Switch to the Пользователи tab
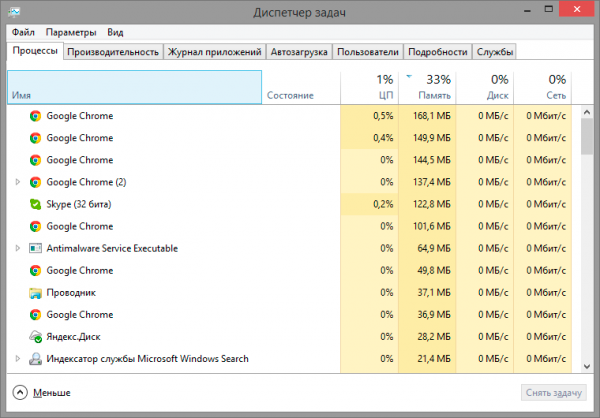Image resolution: width=600 pixels, height=418 pixels. [x=368, y=52]
